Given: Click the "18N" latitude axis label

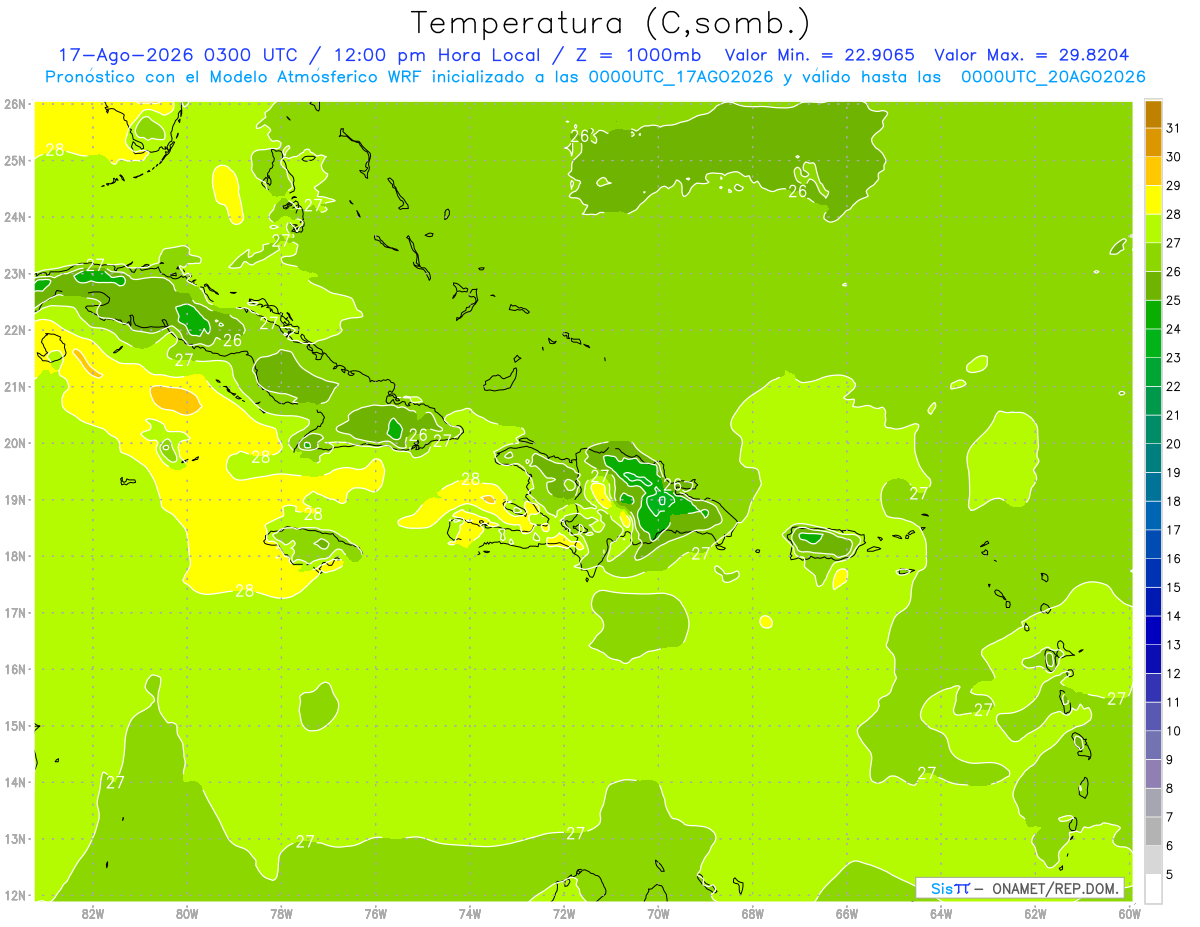Looking at the screenshot, I should pyautogui.click(x=15, y=556).
